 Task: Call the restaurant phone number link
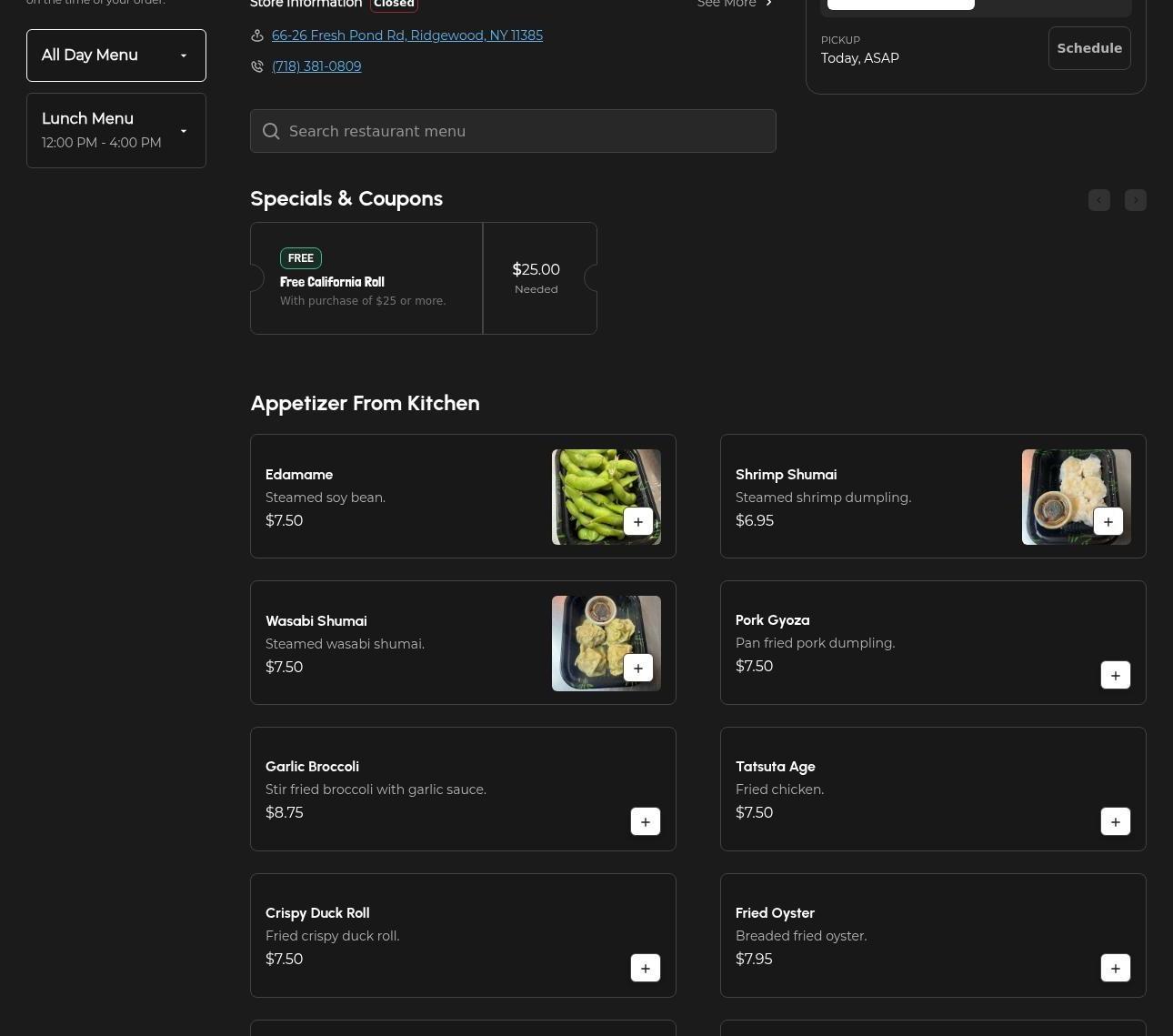click(x=316, y=66)
